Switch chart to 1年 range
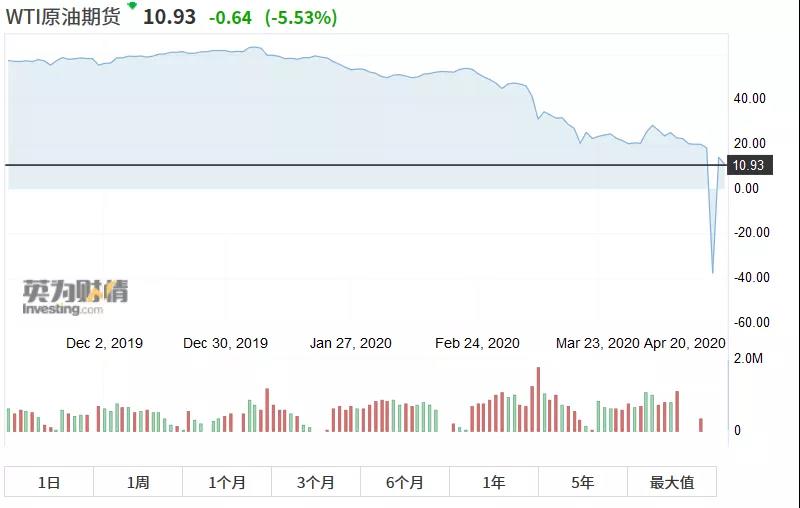 (494, 482)
